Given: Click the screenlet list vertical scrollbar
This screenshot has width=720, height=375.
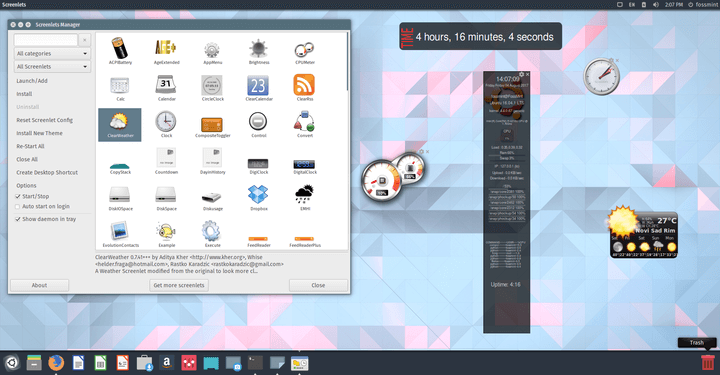Looking at the screenshot, I should [x=348, y=62].
